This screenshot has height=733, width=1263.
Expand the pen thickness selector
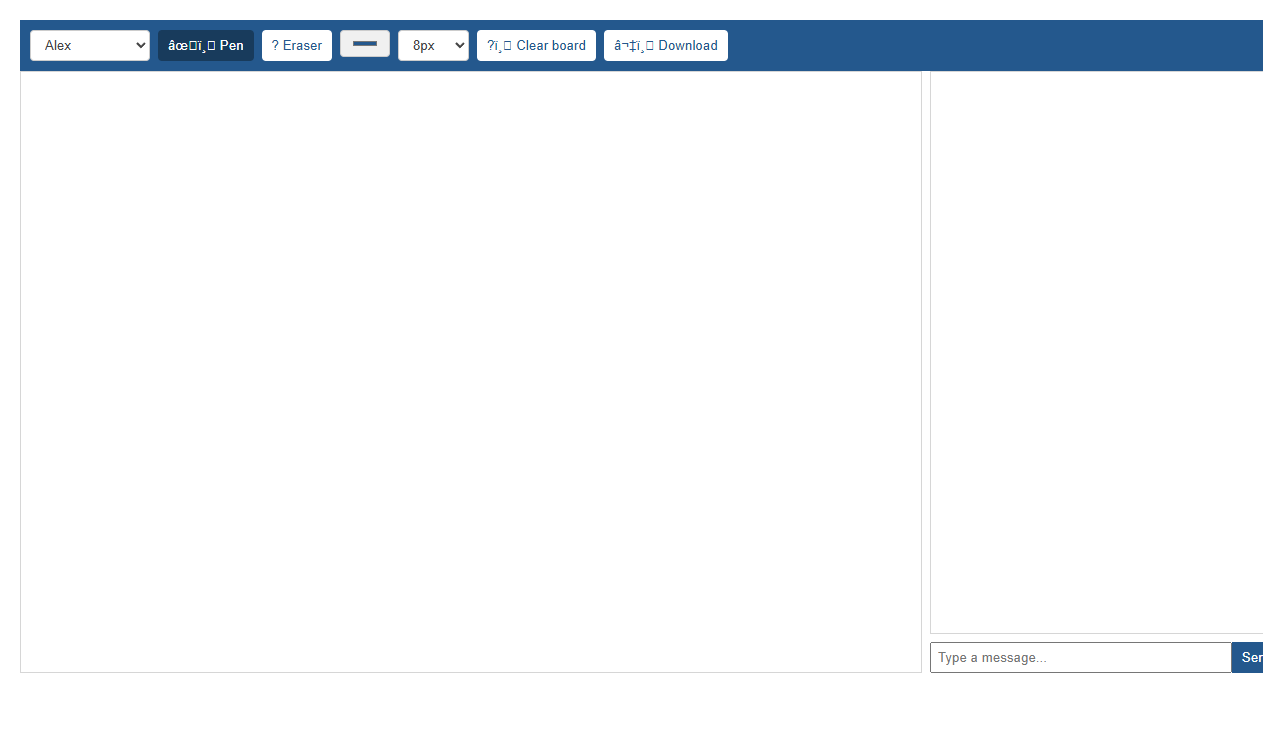[433, 45]
